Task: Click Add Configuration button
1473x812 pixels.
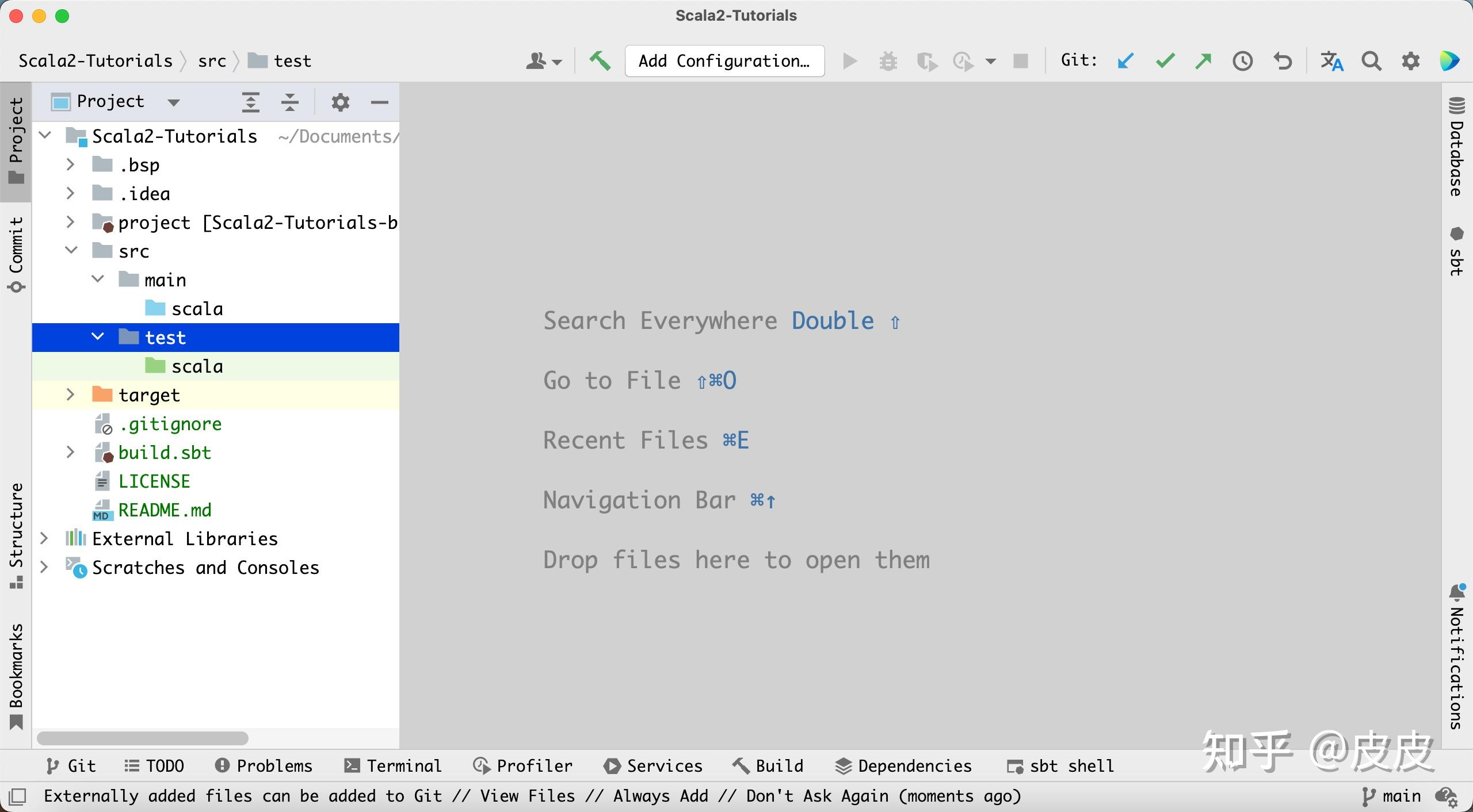Action: [x=724, y=60]
